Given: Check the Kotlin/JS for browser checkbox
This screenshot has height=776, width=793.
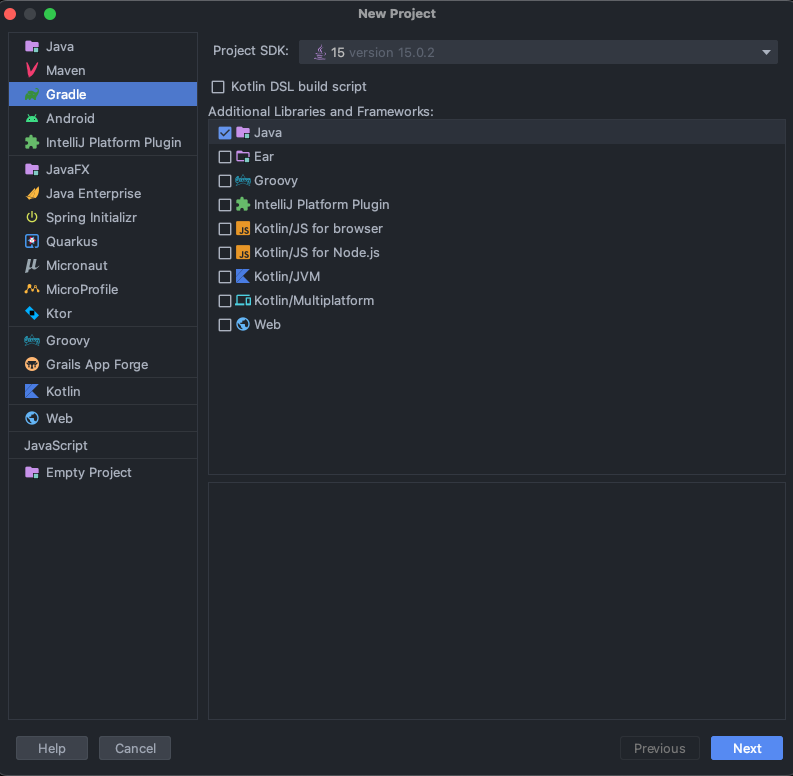Looking at the screenshot, I should [225, 229].
